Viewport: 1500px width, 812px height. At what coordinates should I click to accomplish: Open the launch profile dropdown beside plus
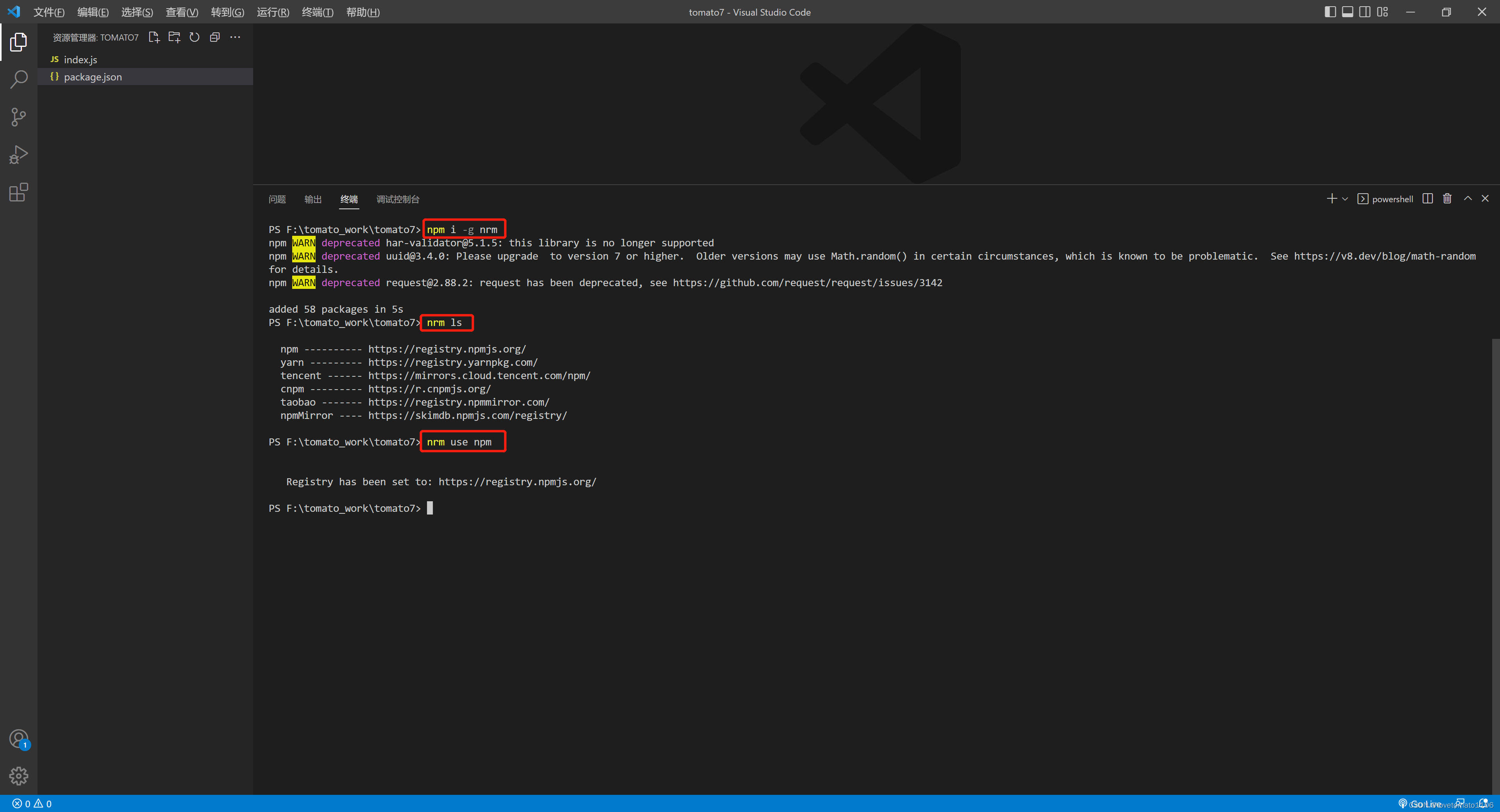click(1345, 199)
